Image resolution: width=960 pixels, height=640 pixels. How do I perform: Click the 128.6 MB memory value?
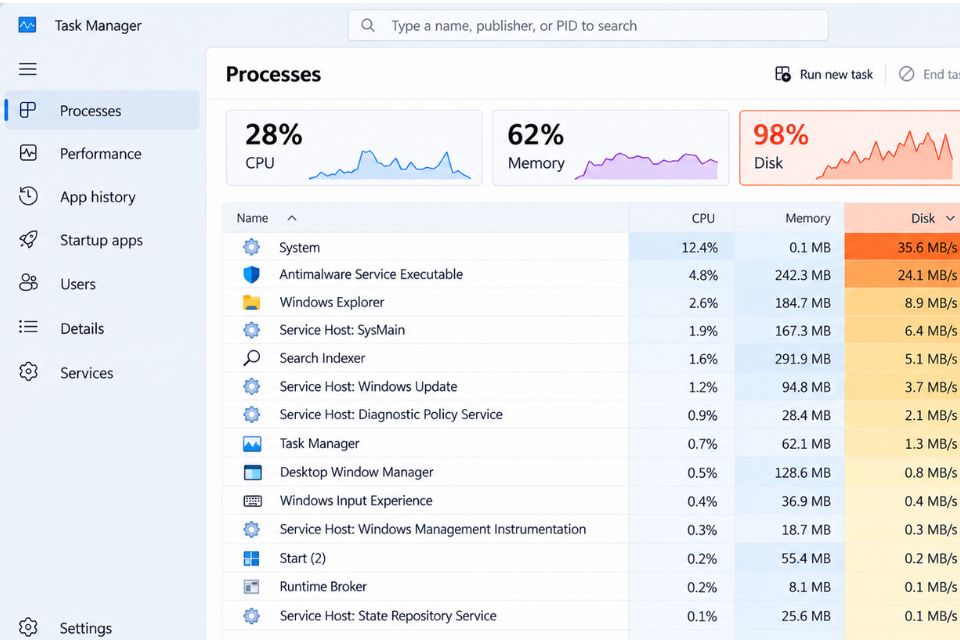(x=803, y=472)
